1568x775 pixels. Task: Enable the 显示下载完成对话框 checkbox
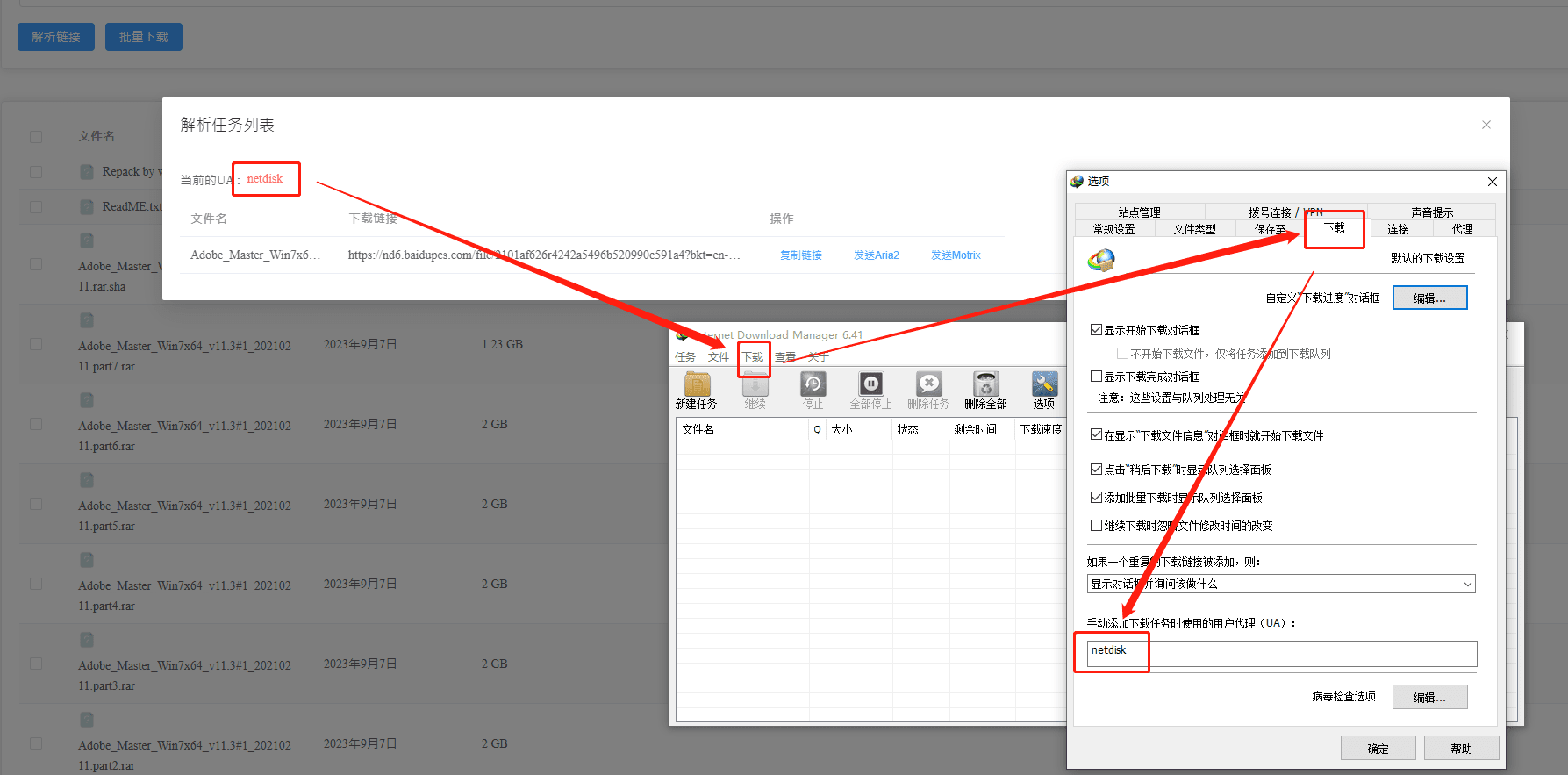[x=1096, y=377]
